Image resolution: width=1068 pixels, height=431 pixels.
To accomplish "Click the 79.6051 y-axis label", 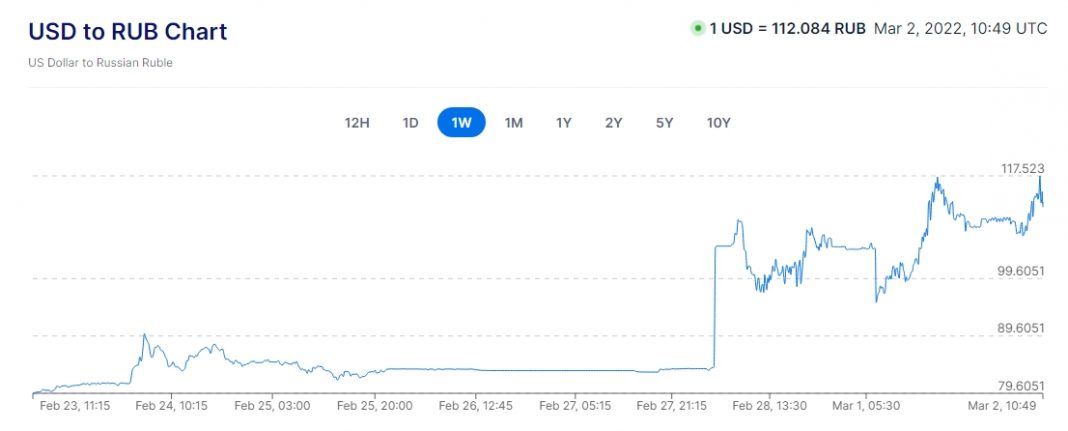I will coord(1022,386).
